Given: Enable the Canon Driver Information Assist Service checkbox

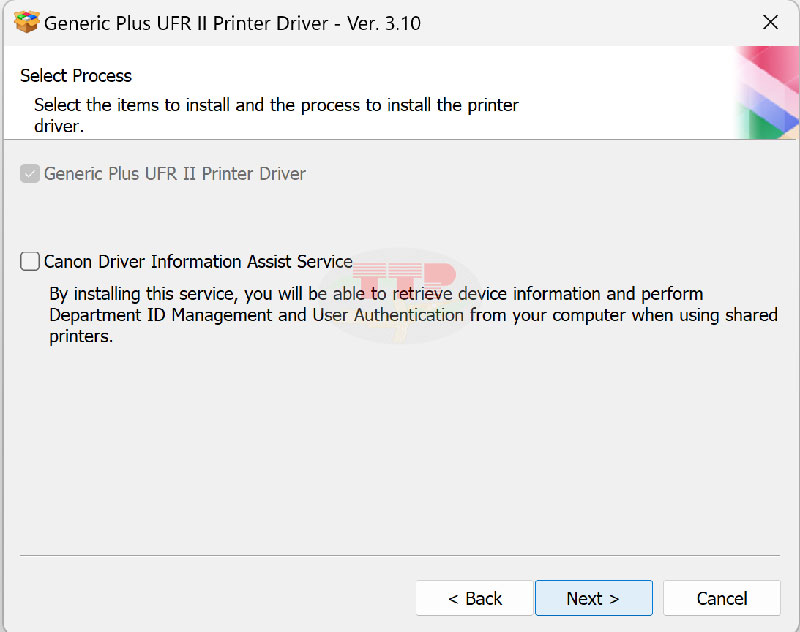Looking at the screenshot, I should (29, 261).
